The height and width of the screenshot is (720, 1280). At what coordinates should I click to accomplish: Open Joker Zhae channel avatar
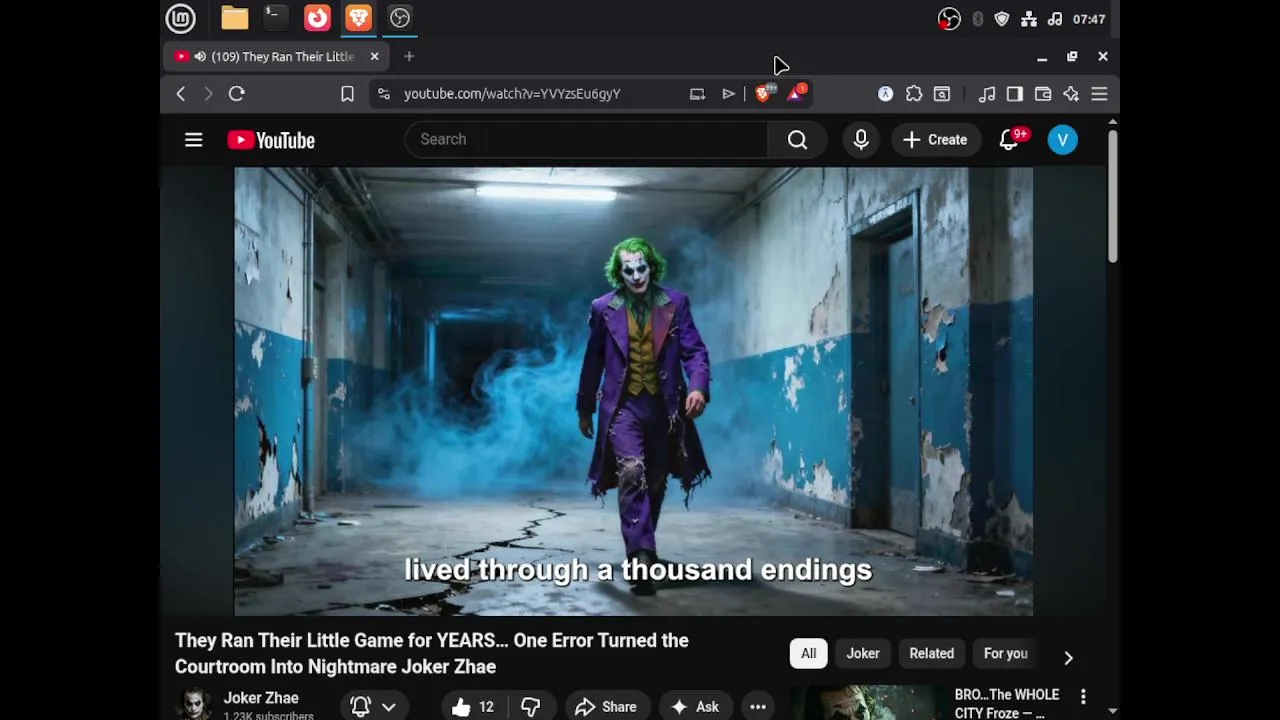[x=194, y=705]
